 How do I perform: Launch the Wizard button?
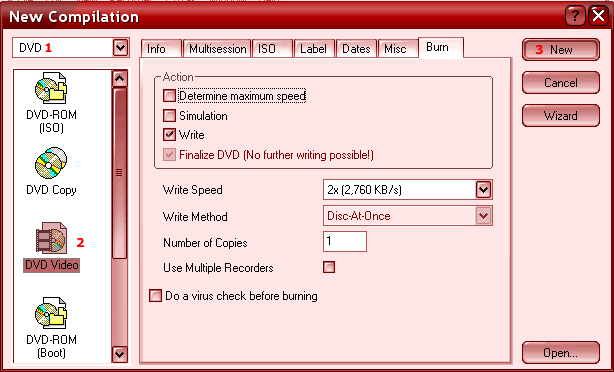click(x=561, y=116)
